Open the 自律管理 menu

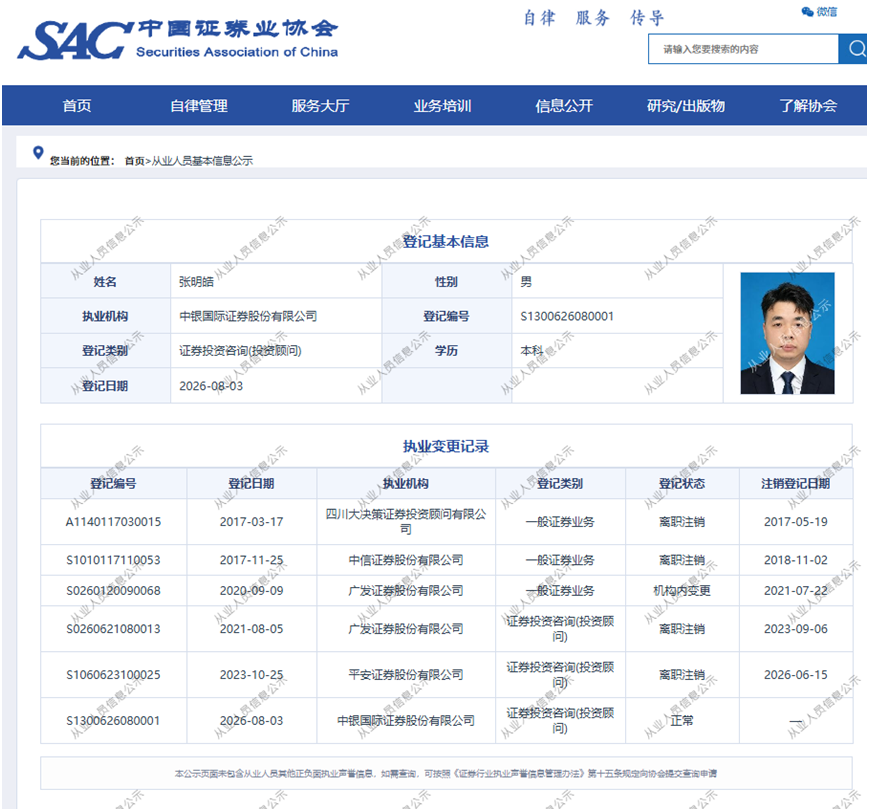tap(198, 105)
